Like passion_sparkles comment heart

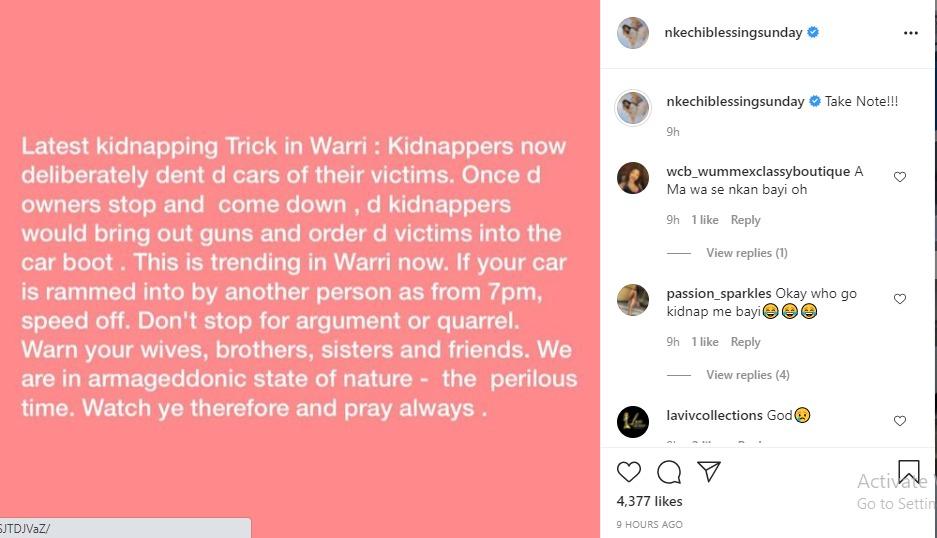899,299
